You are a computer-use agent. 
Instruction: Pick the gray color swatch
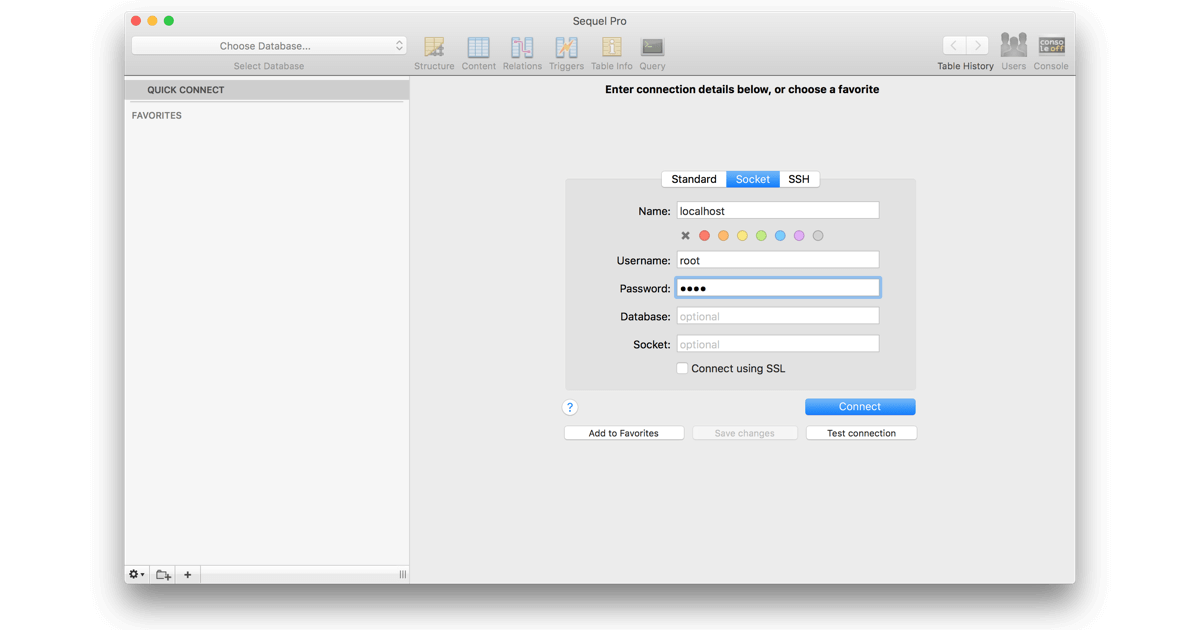818,236
